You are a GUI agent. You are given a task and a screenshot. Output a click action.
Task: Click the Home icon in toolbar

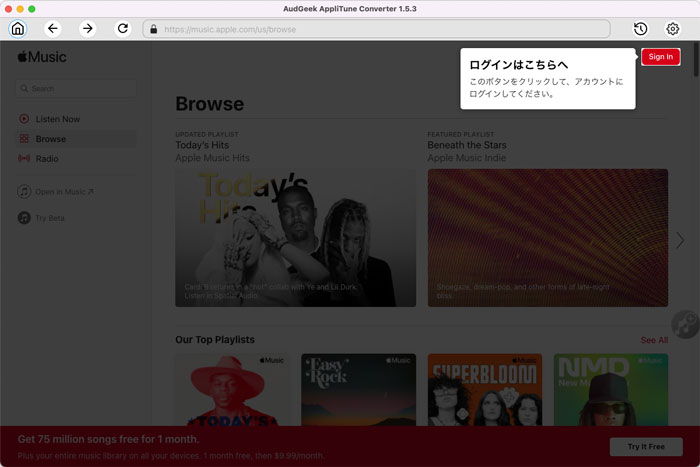(18, 29)
